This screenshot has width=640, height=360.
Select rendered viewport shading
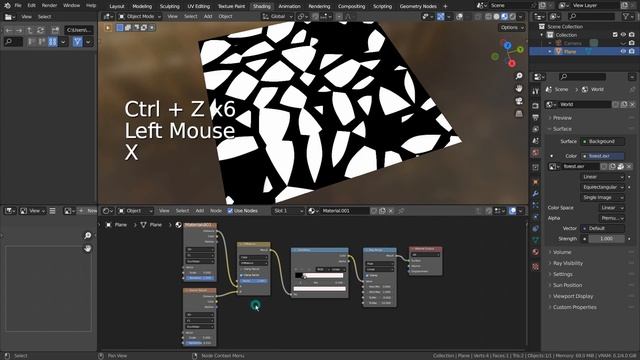[513, 16]
